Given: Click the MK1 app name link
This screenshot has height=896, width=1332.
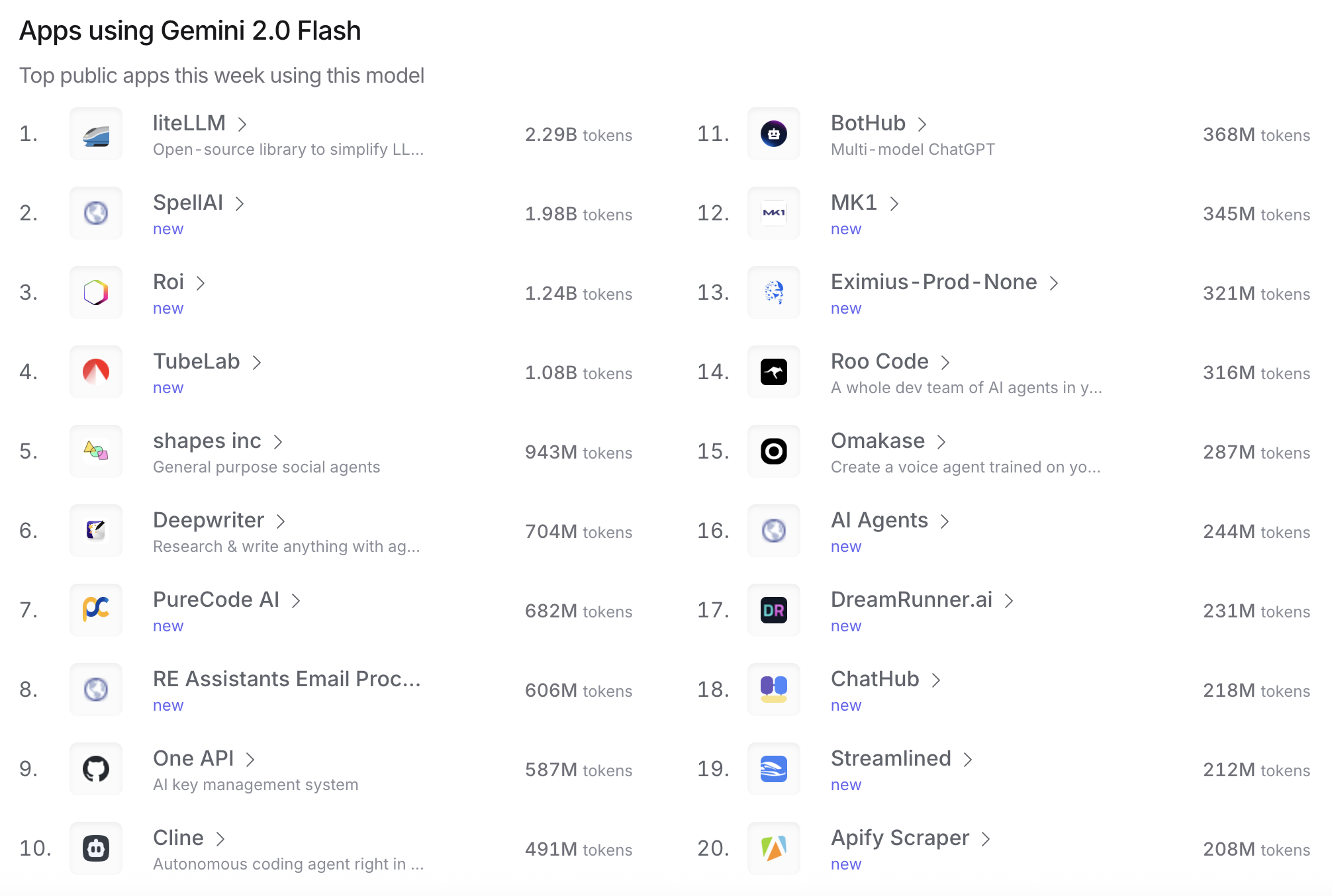Looking at the screenshot, I should [x=853, y=203].
